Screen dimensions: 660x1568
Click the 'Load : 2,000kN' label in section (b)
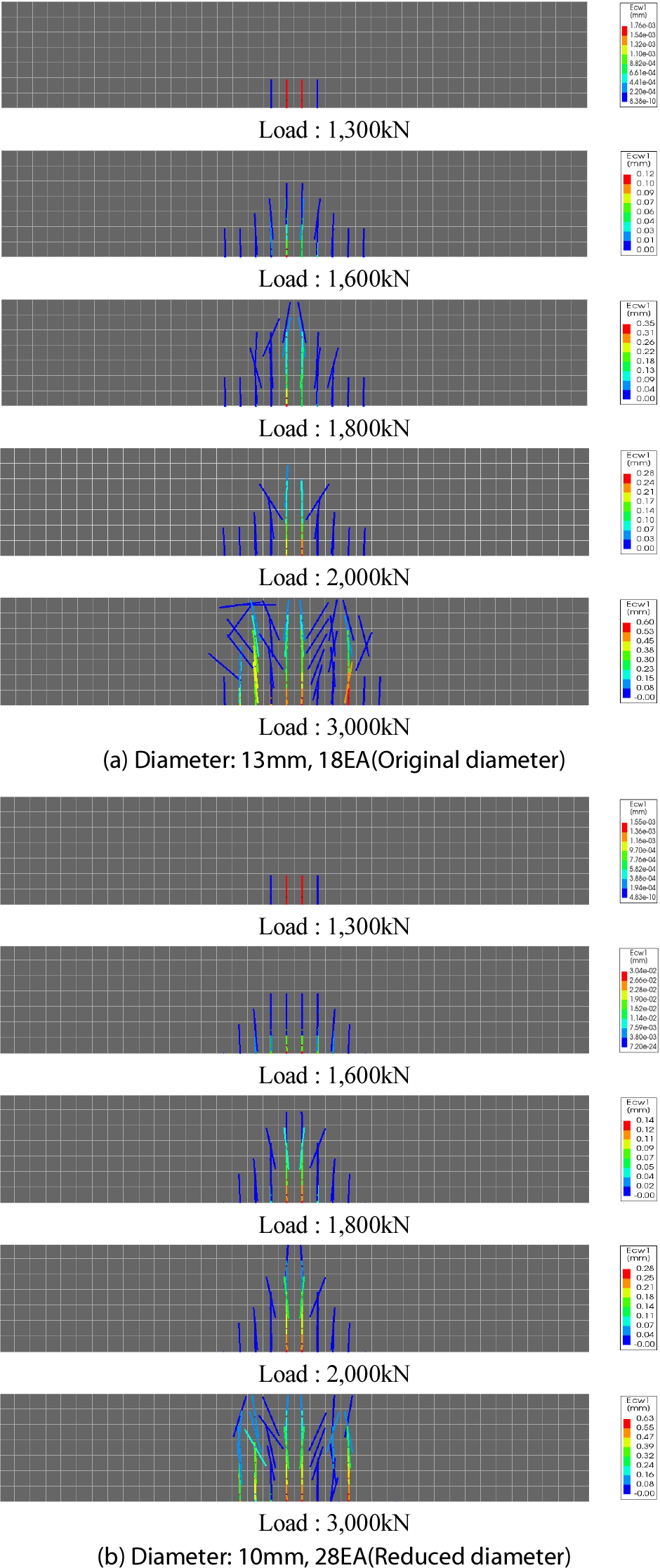tap(334, 1374)
